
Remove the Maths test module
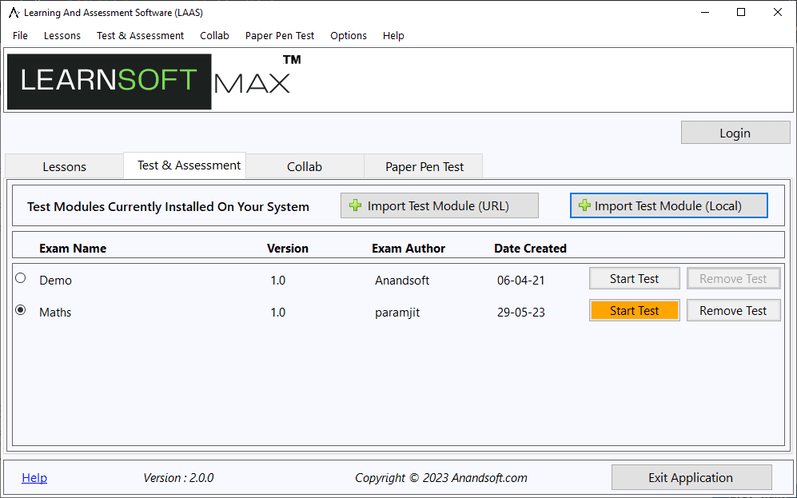(732, 311)
